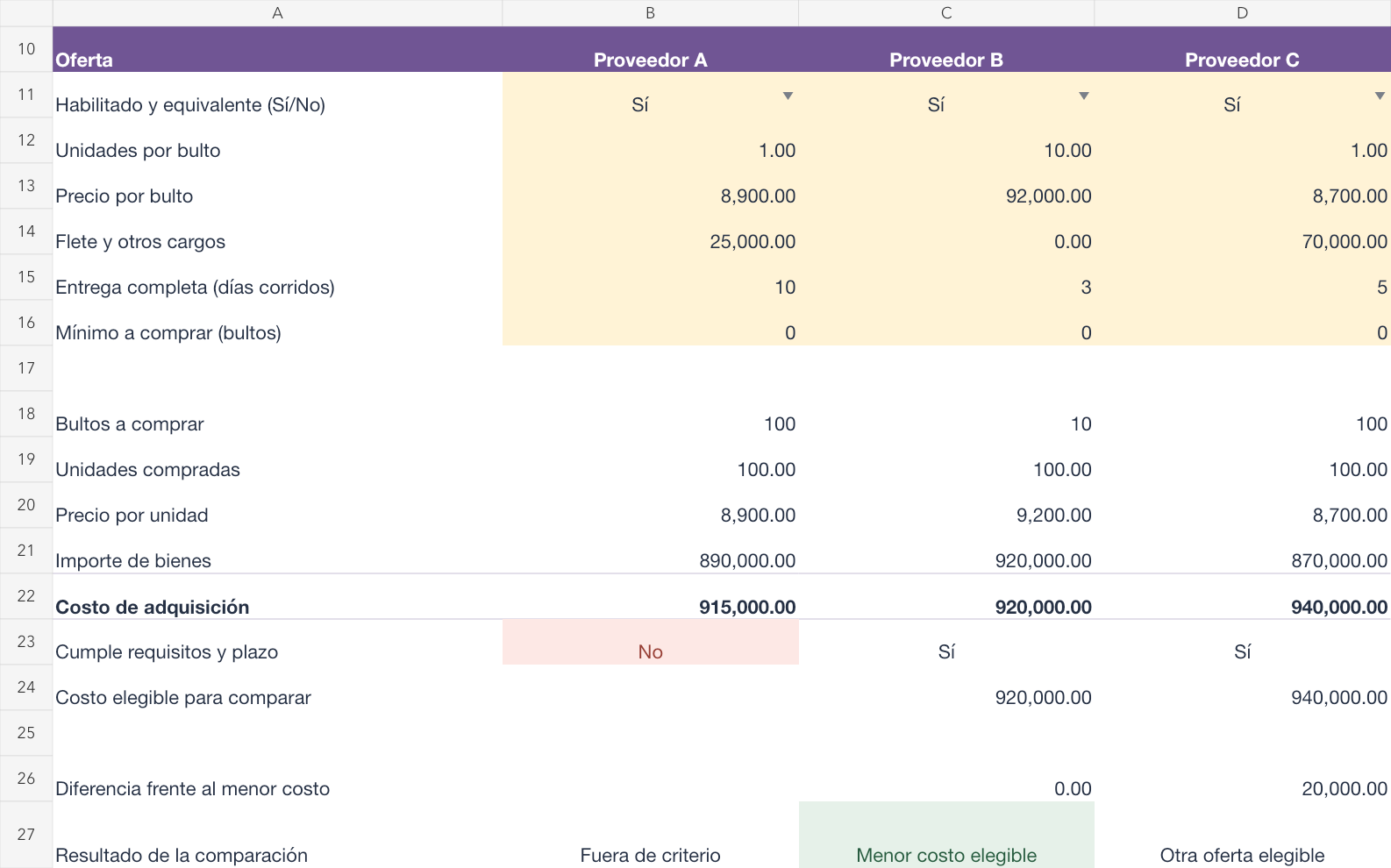Select column C header

click(946, 13)
